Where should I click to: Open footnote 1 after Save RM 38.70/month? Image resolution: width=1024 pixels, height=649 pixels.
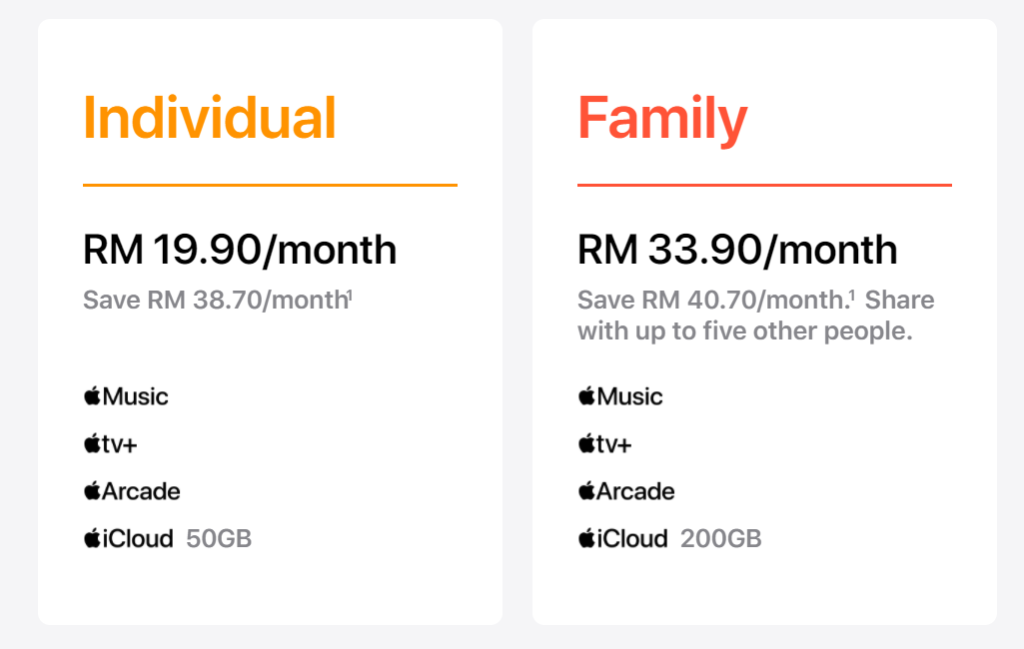coord(351,295)
